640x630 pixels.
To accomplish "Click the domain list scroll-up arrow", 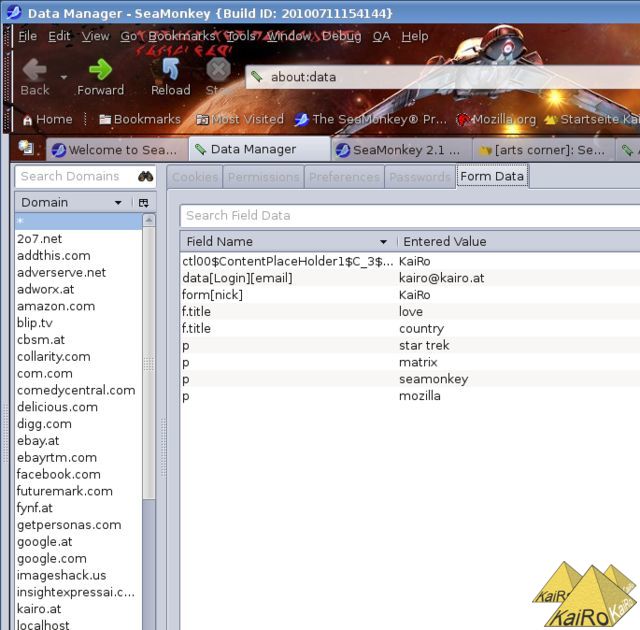I will pos(149,220).
